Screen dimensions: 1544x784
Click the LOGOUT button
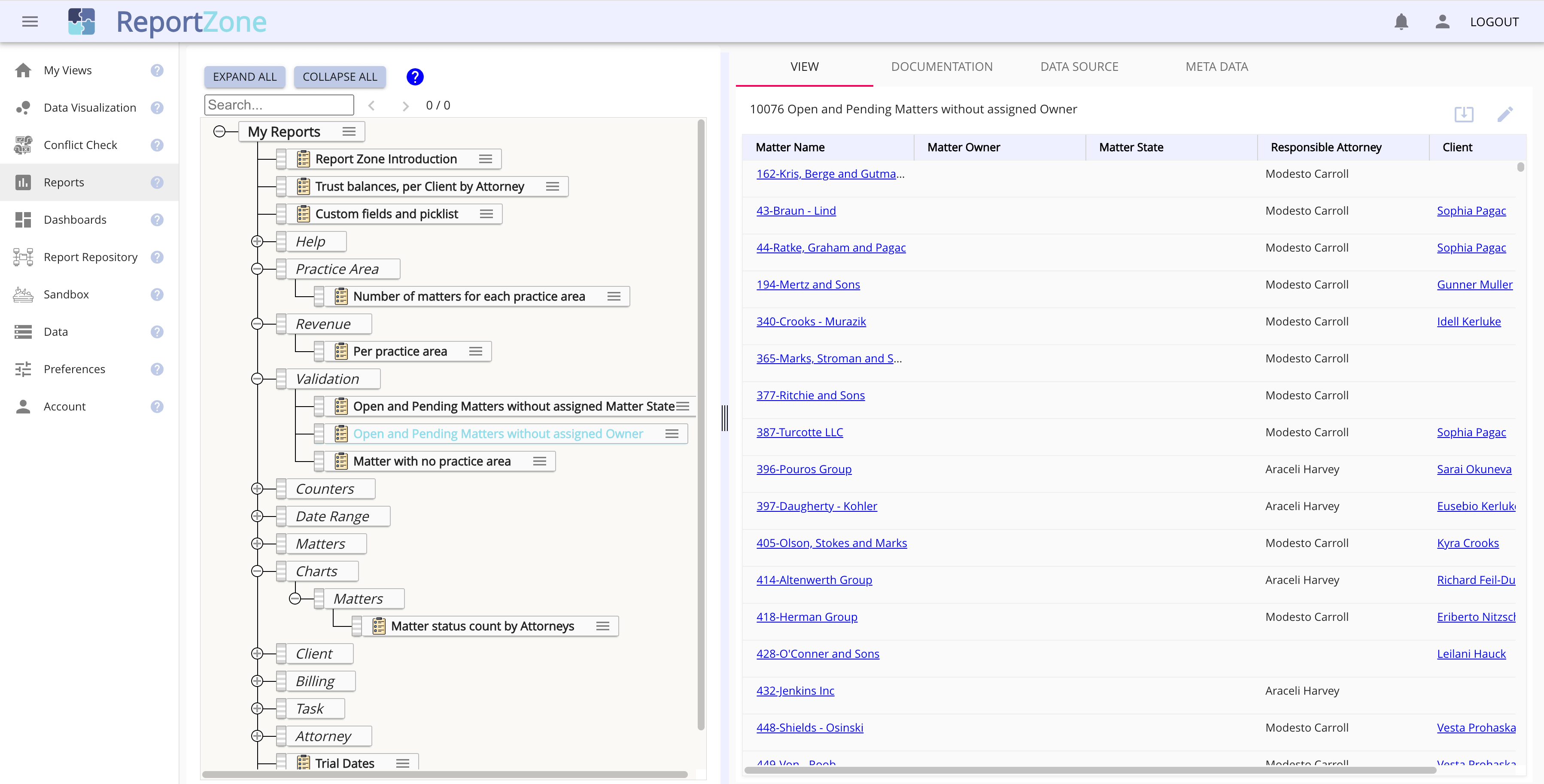coord(1494,21)
